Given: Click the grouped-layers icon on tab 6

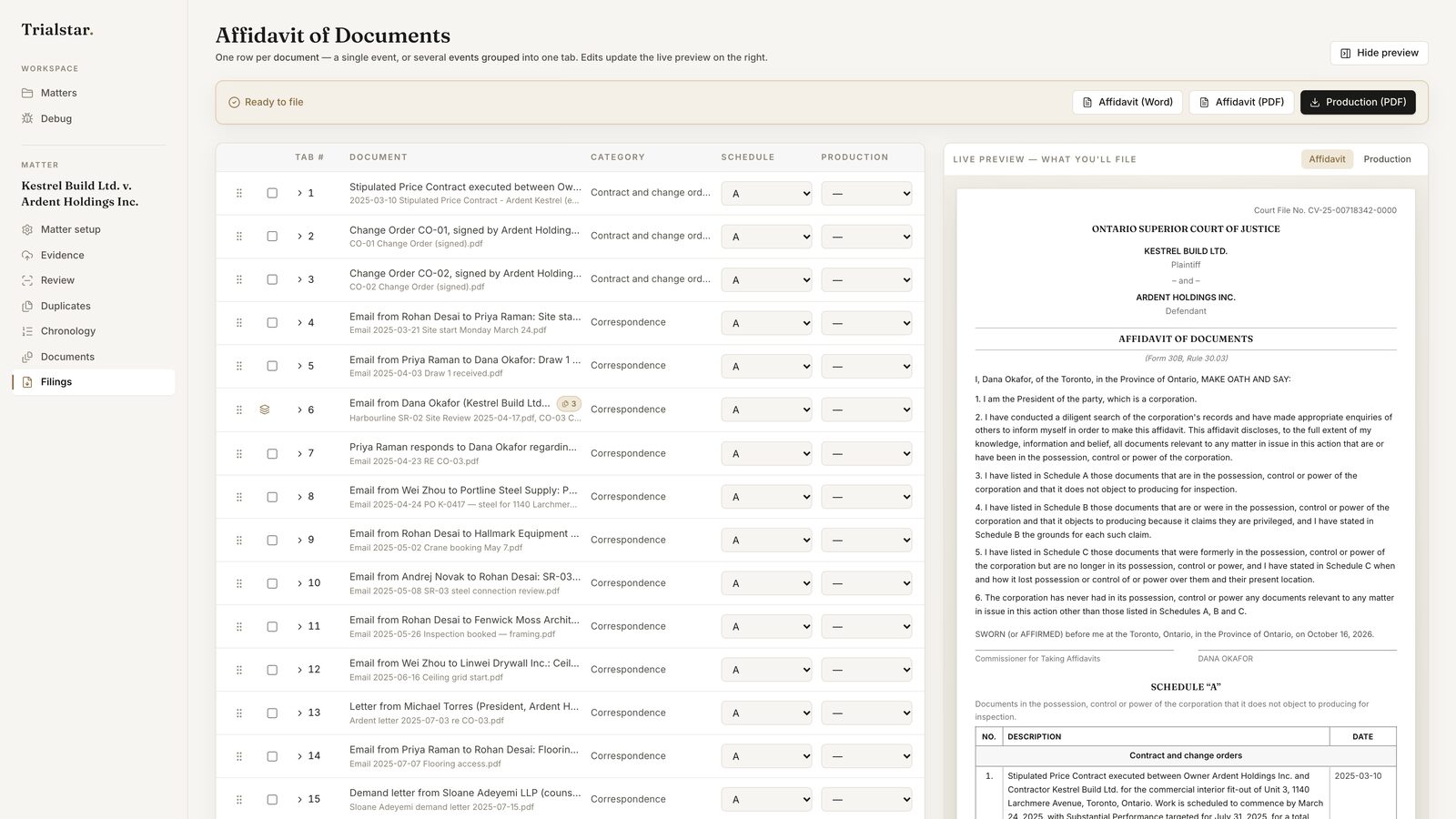Looking at the screenshot, I should [x=265, y=409].
